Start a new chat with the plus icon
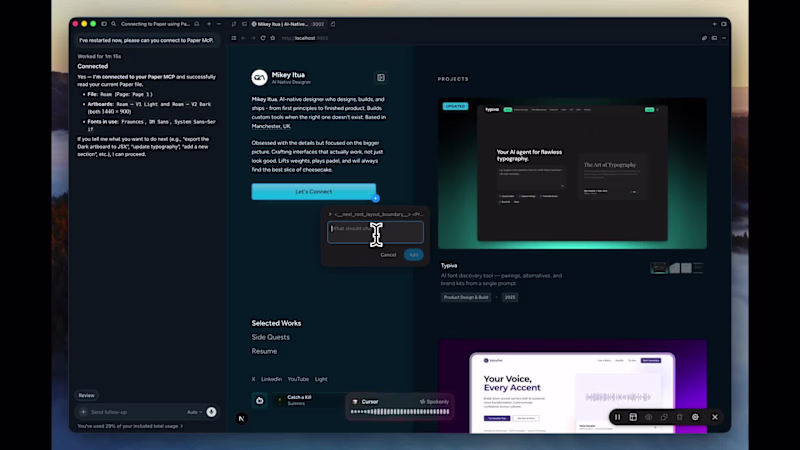Screen dimensions: 800x450 click(x=209, y=24)
